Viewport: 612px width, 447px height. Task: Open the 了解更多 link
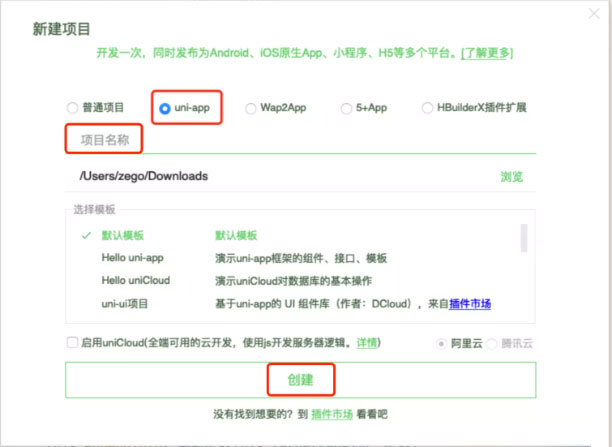(486, 51)
